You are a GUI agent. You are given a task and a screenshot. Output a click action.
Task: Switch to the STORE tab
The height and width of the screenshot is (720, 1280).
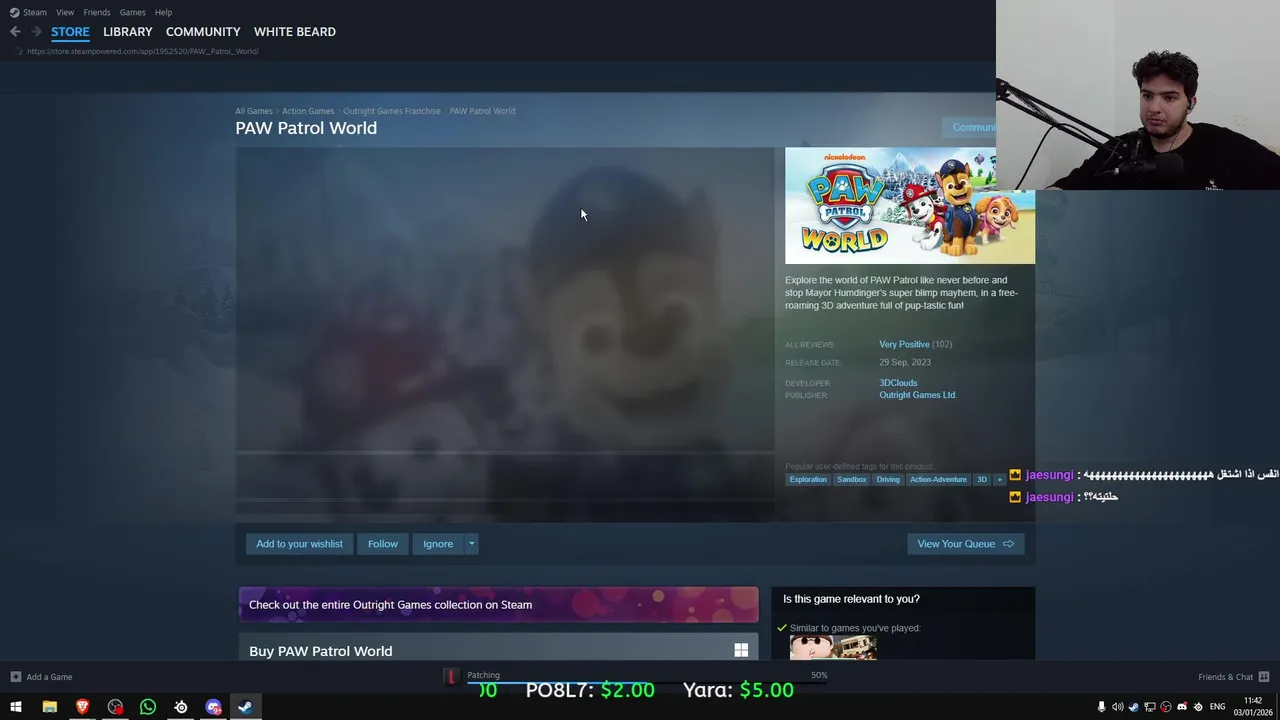(x=70, y=32)
